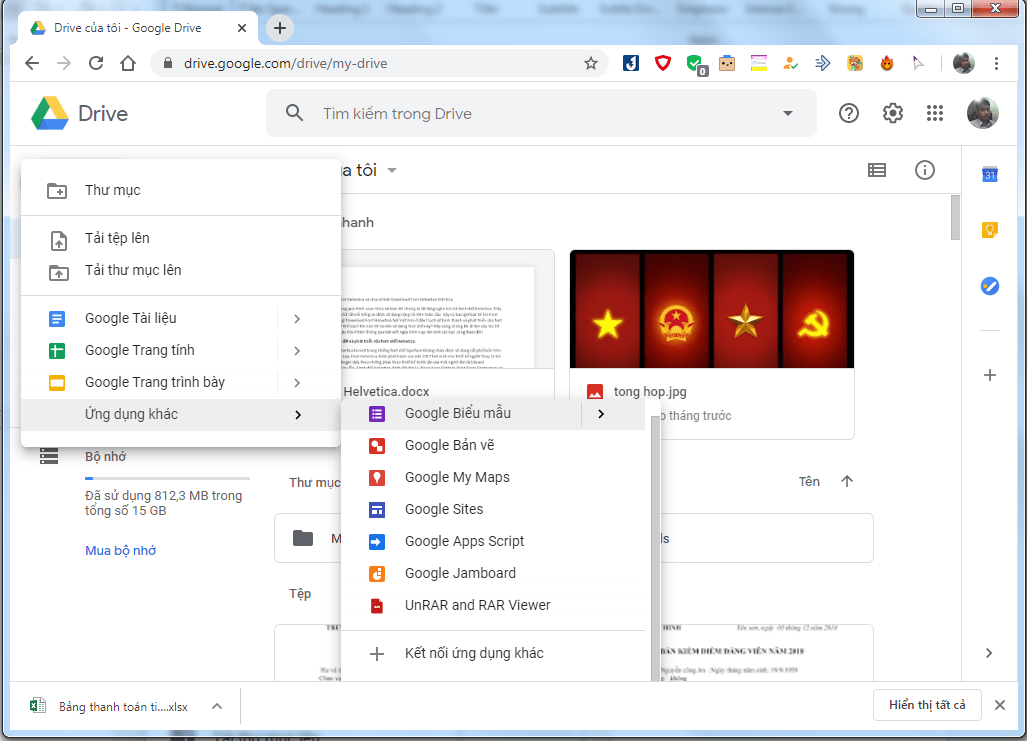Open Google Calendar side panel icon
The width and height of the screenshot is (1027, 741).
(x=990, y=174)
